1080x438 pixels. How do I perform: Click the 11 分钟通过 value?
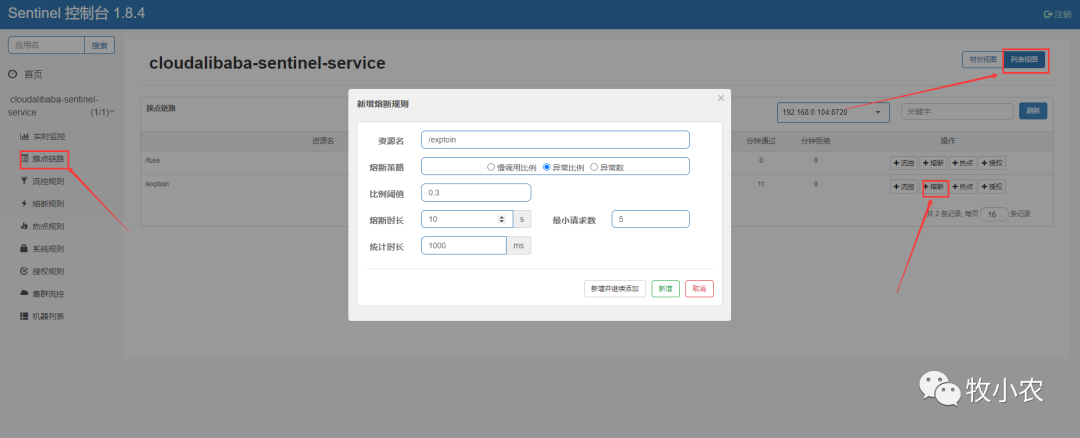click(x=761, y=185)
